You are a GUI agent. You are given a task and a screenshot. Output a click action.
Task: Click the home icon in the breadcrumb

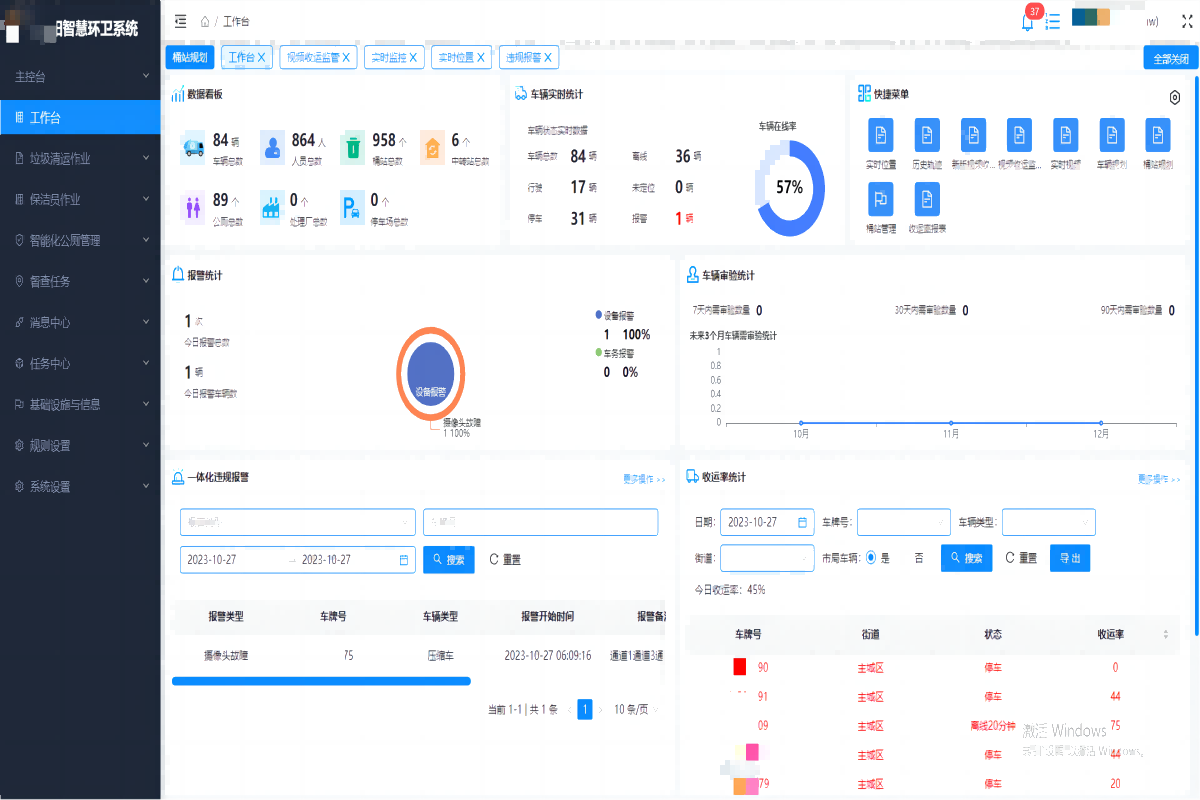[x=205, y=21]
